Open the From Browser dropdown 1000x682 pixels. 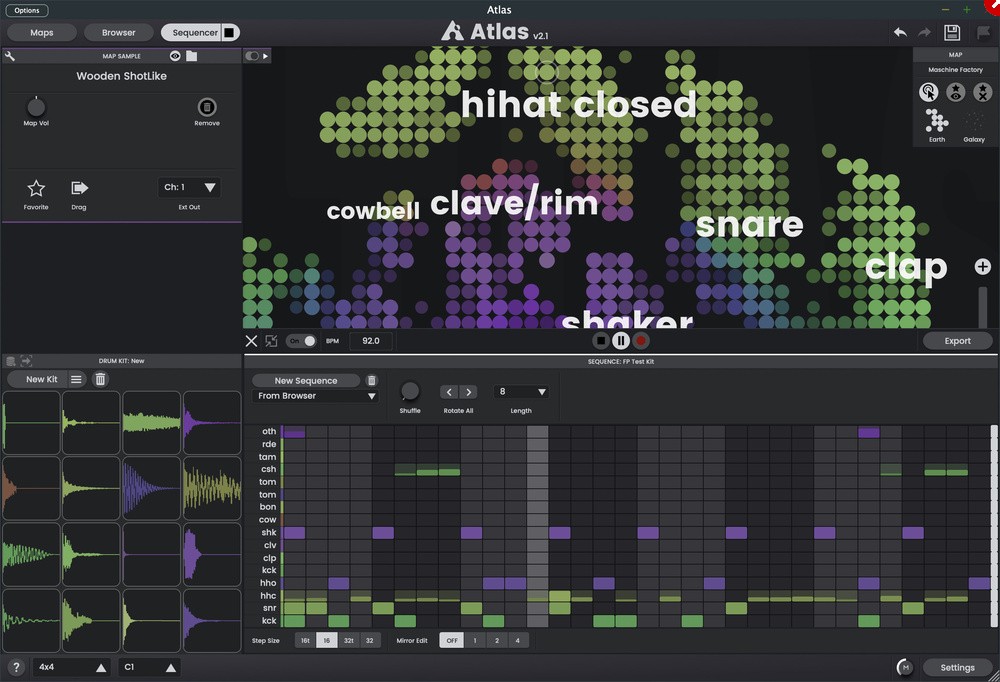point(316,396)
